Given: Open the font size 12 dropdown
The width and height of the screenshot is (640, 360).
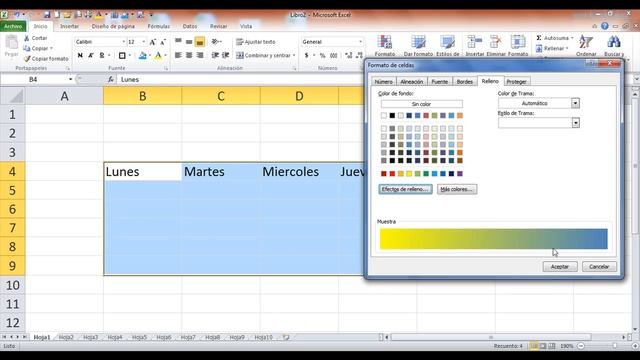Looking at the screenshot, I should click(143, 42).
